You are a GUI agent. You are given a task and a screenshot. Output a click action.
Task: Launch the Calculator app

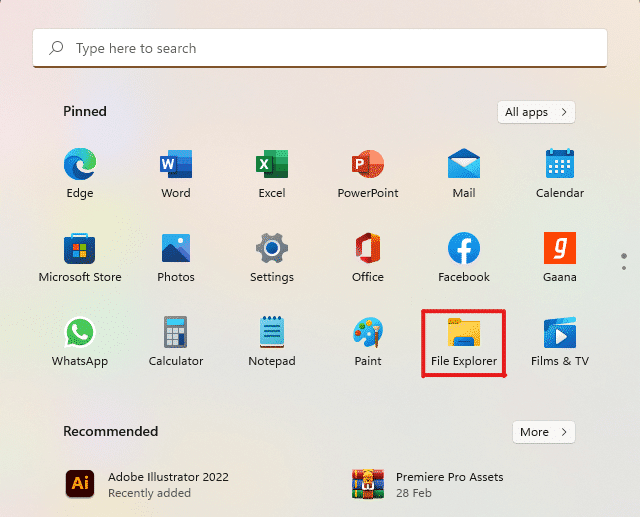coord(176,342)
